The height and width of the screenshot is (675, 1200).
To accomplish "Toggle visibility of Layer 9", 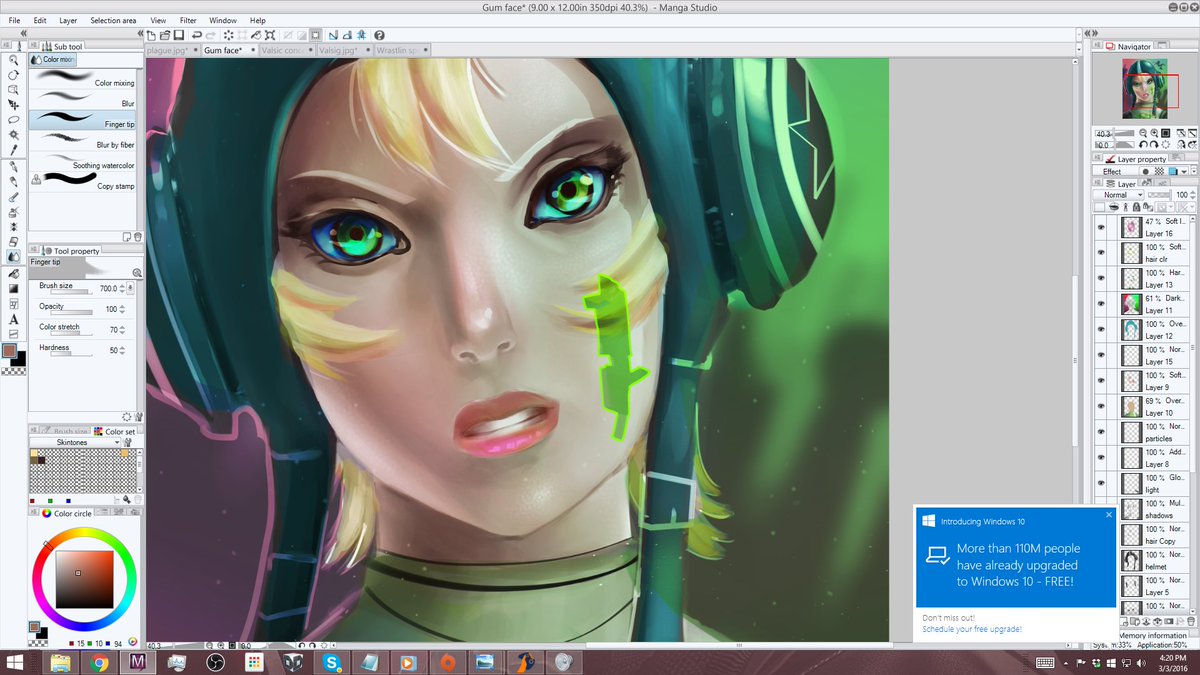I will point(1101,381).
